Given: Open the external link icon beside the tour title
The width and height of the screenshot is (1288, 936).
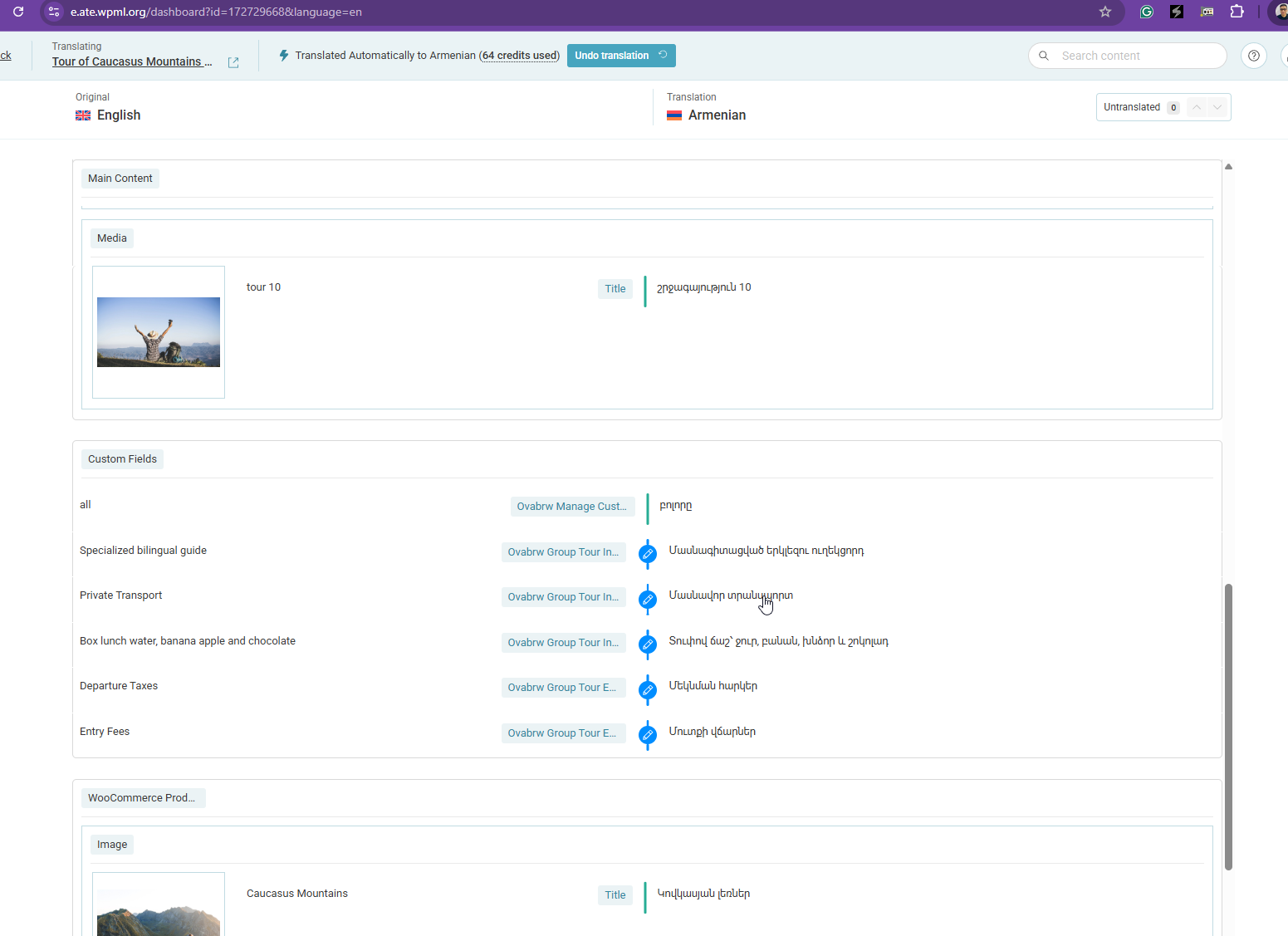Looking at the screenshot, I should 233,62.
